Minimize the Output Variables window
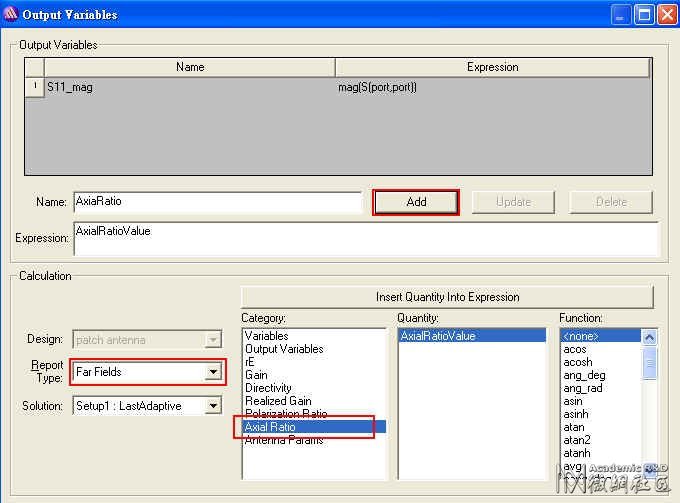 (621, 15)
